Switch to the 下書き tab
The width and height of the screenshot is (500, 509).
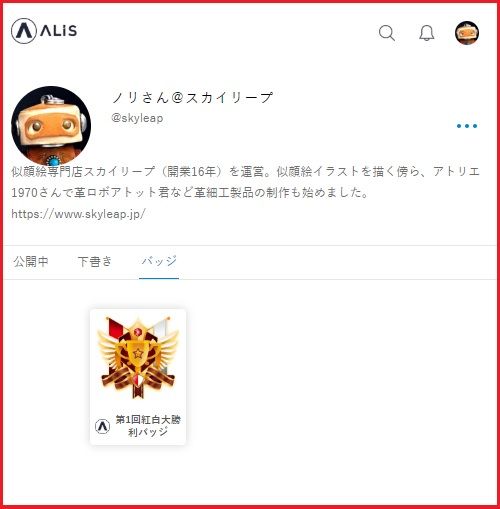(95, 261)
